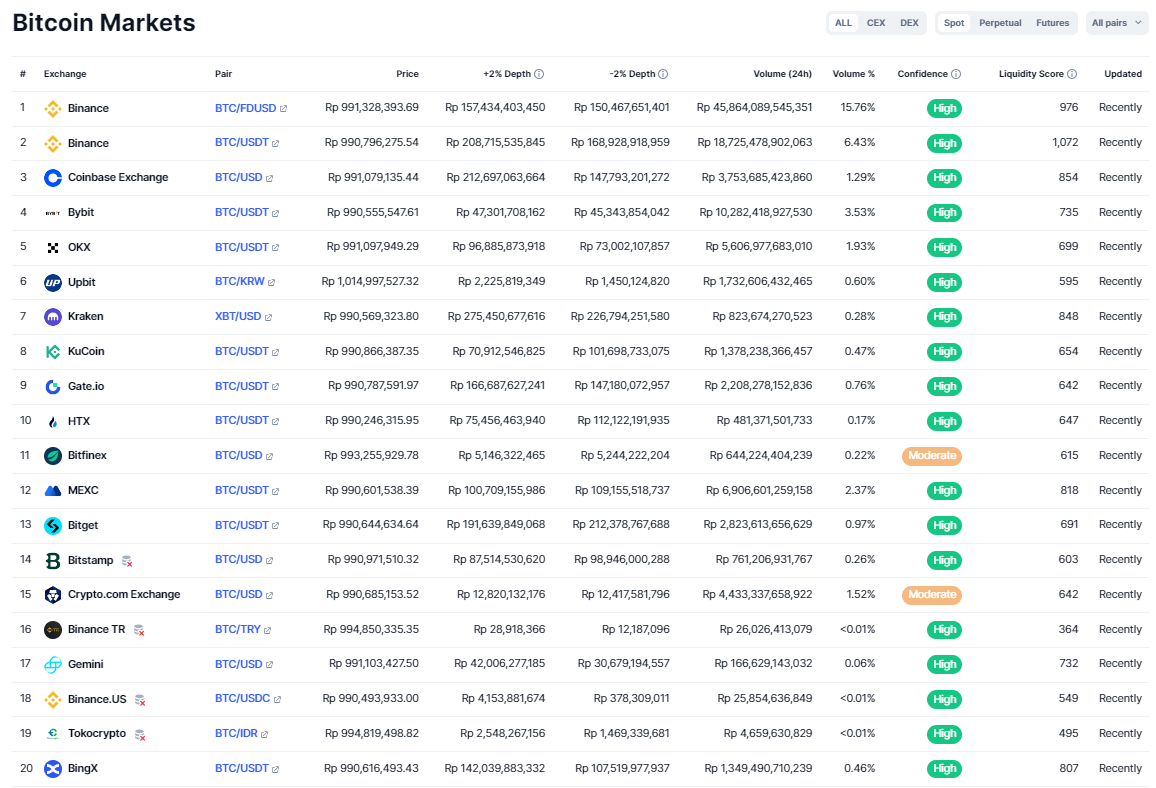
Task: Open the BTC/KRW pair link
Action: point(245,282)
